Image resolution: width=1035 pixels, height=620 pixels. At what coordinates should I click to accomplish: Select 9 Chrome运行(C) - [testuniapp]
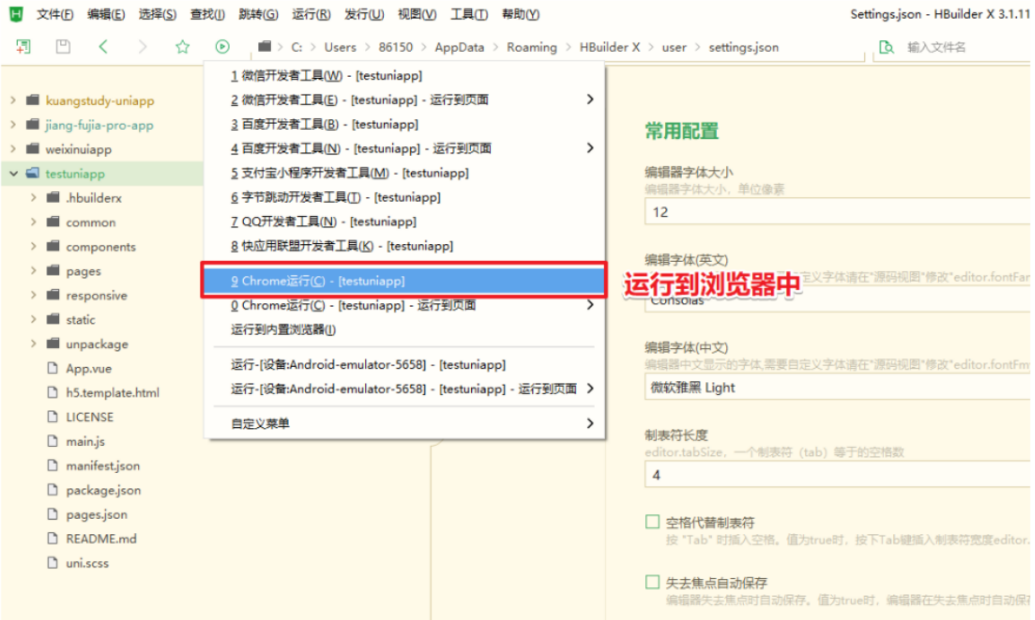click(403, 281)
